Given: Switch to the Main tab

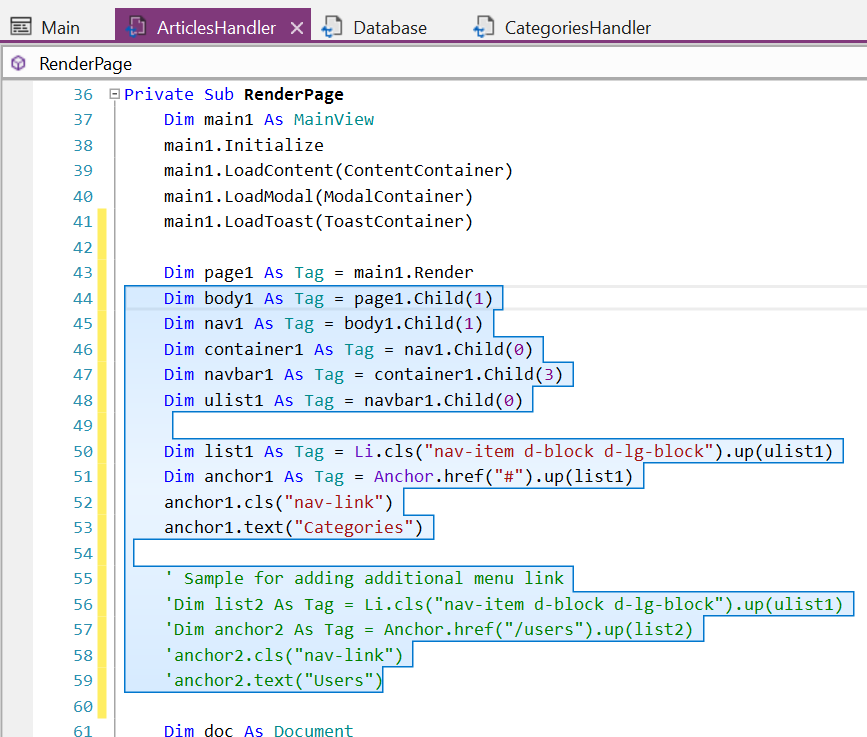Looking at the screenshot, I should (x=60, y=28).
